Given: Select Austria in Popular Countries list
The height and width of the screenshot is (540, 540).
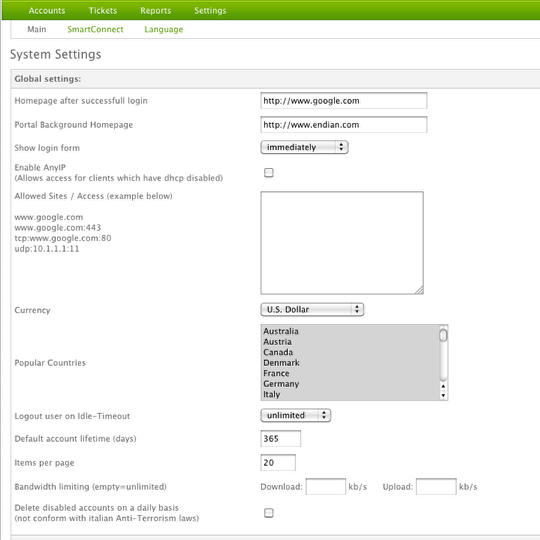Looking at the screenshot, I should [350, 342].
